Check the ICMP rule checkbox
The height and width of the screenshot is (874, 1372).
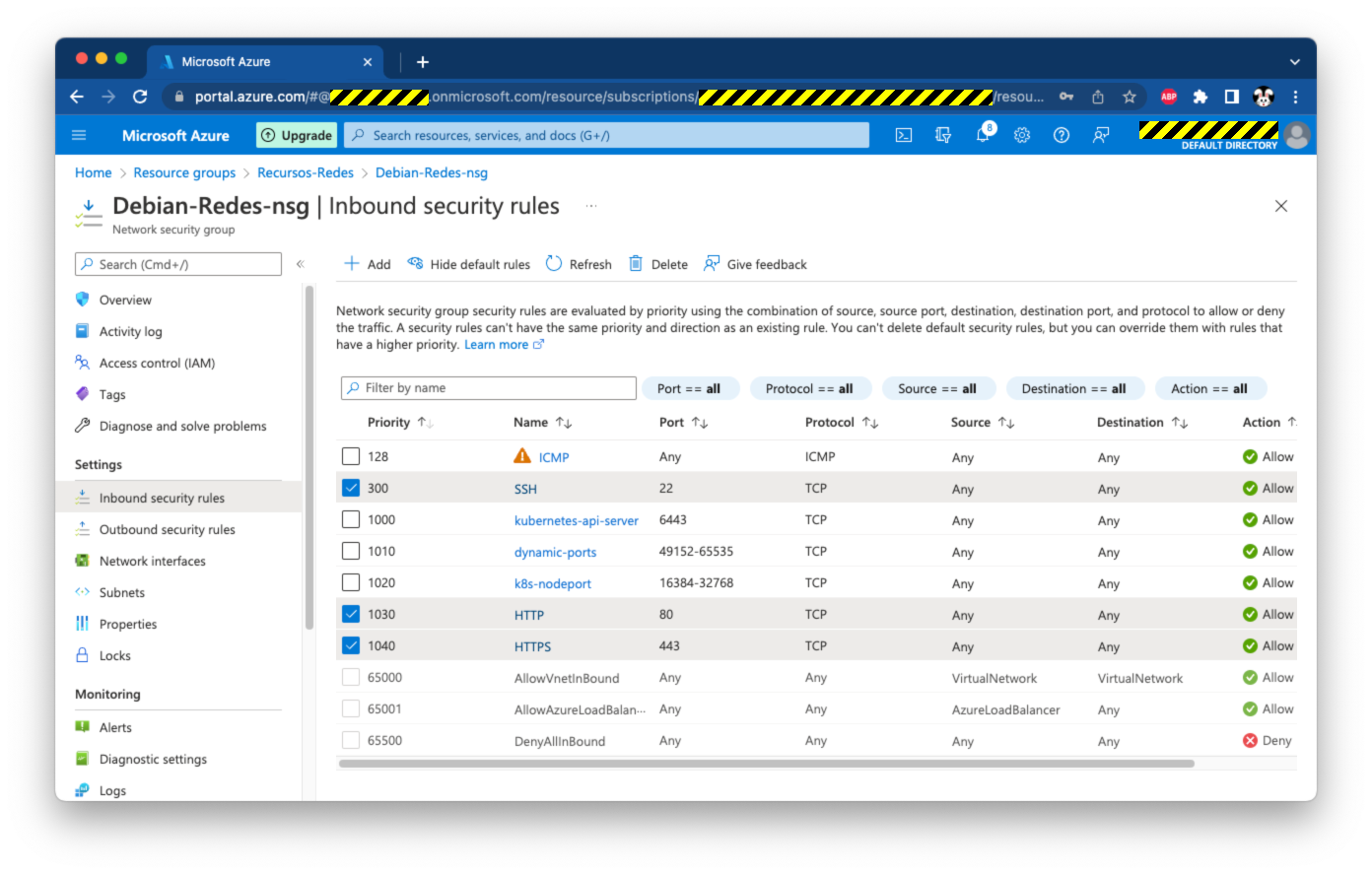click(351, 456)
